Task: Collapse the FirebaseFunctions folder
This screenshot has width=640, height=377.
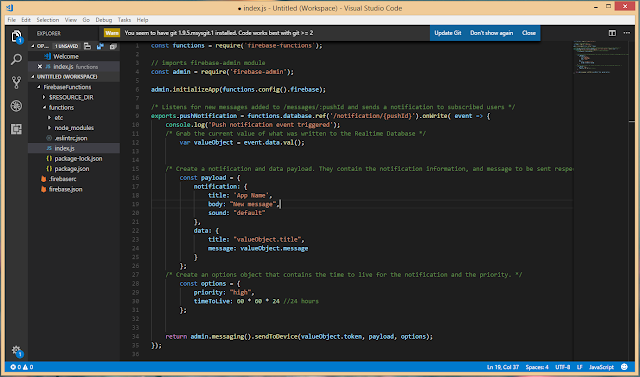Action: coord(39,87)
